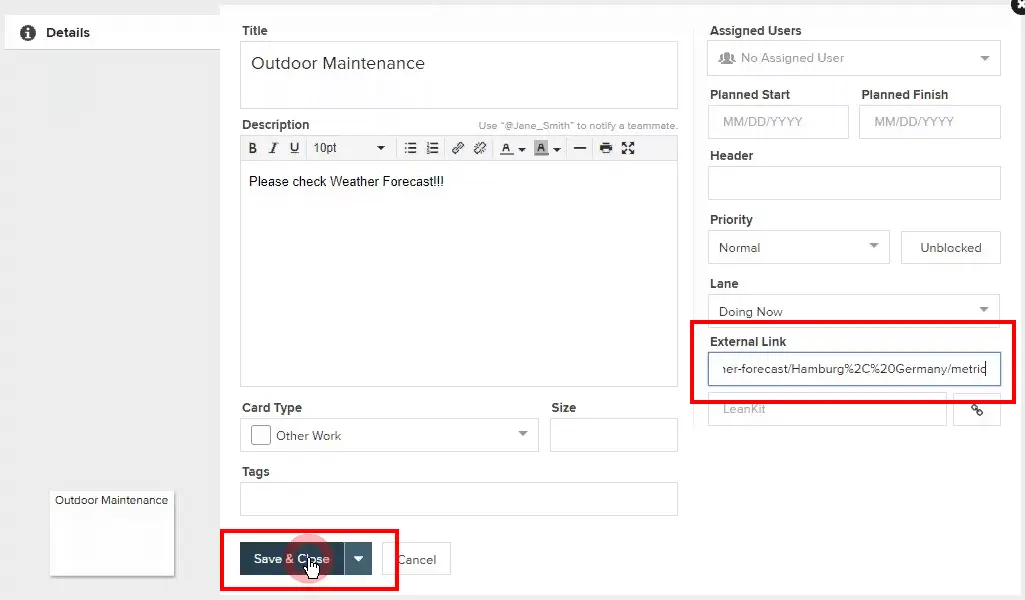Click the Planned Start date field
This screenshot has width=1025, height=600.
778,122
